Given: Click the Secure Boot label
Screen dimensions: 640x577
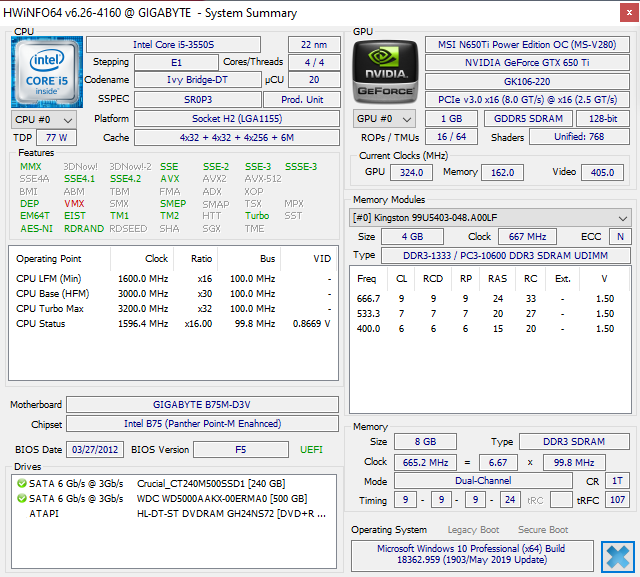Looking at the screenshot, I should [543, 530].
